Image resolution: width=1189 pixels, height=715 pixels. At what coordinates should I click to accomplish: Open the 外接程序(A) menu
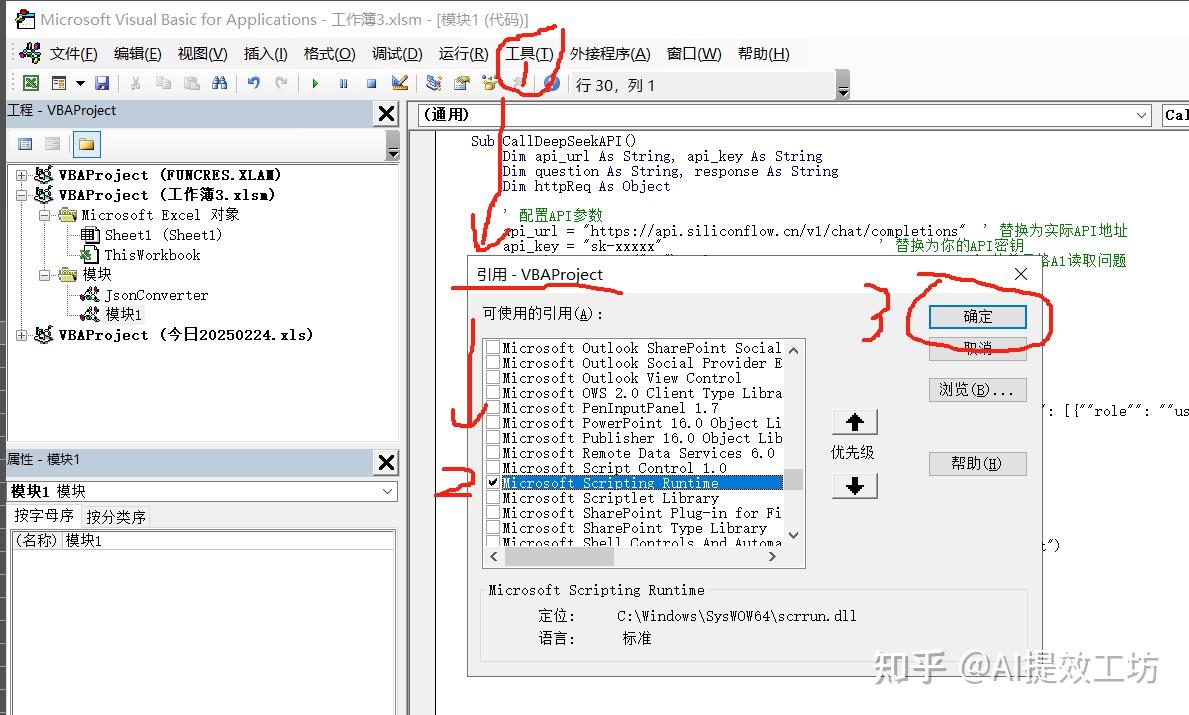[x=610, y=54]
